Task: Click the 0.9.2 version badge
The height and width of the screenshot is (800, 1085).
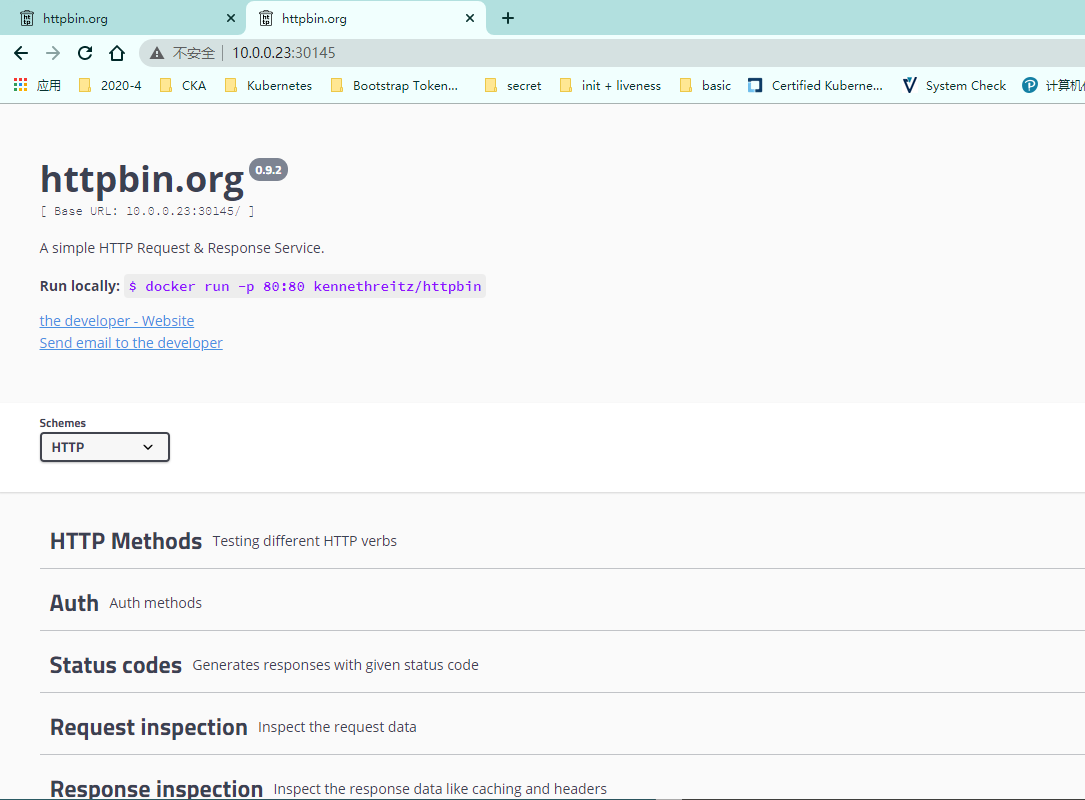Action: 268,170
